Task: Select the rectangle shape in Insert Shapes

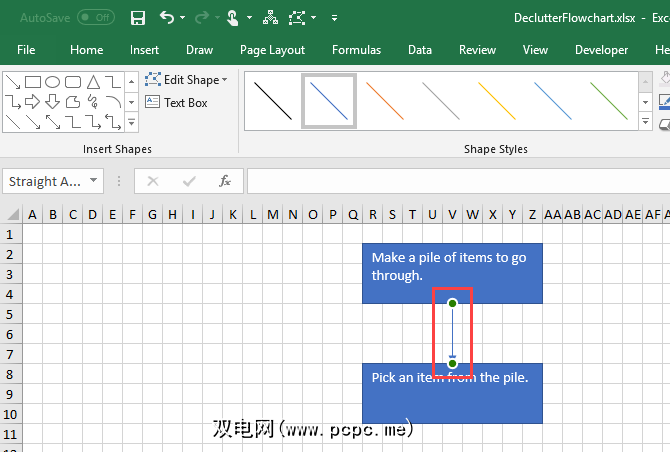Action: (32, 82)
